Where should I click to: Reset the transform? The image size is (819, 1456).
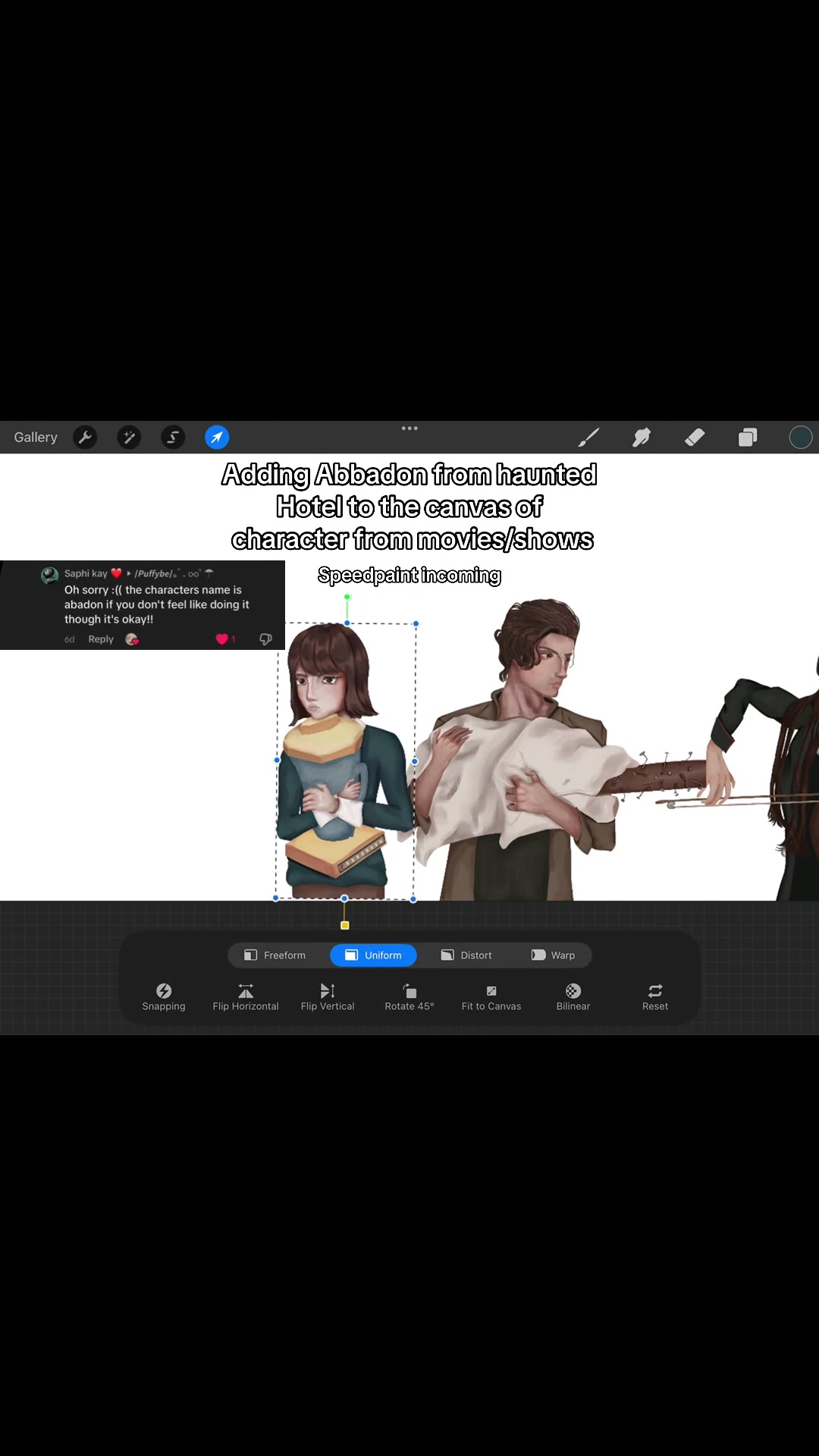pyautogui.click(x=655, y=997)
